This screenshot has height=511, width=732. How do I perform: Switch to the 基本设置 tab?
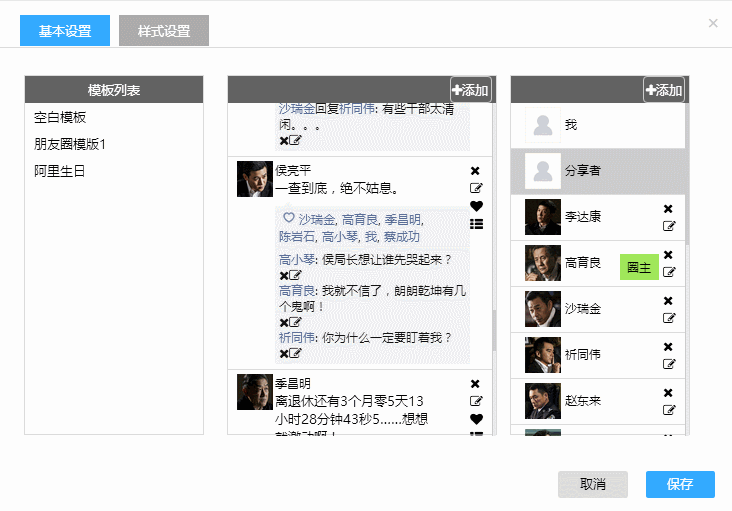point(65,31)
